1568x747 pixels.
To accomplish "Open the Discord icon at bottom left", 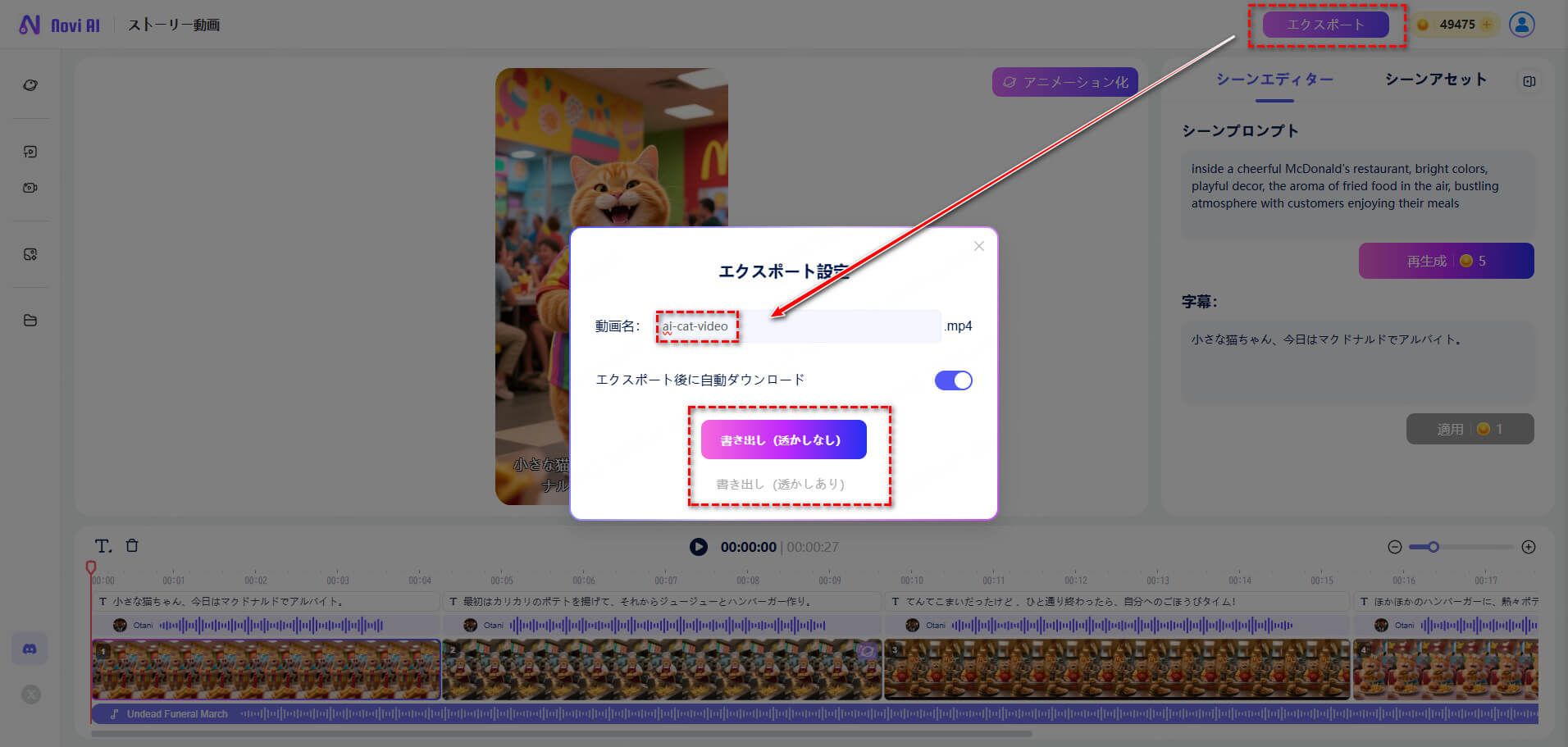I will (30, 649).
